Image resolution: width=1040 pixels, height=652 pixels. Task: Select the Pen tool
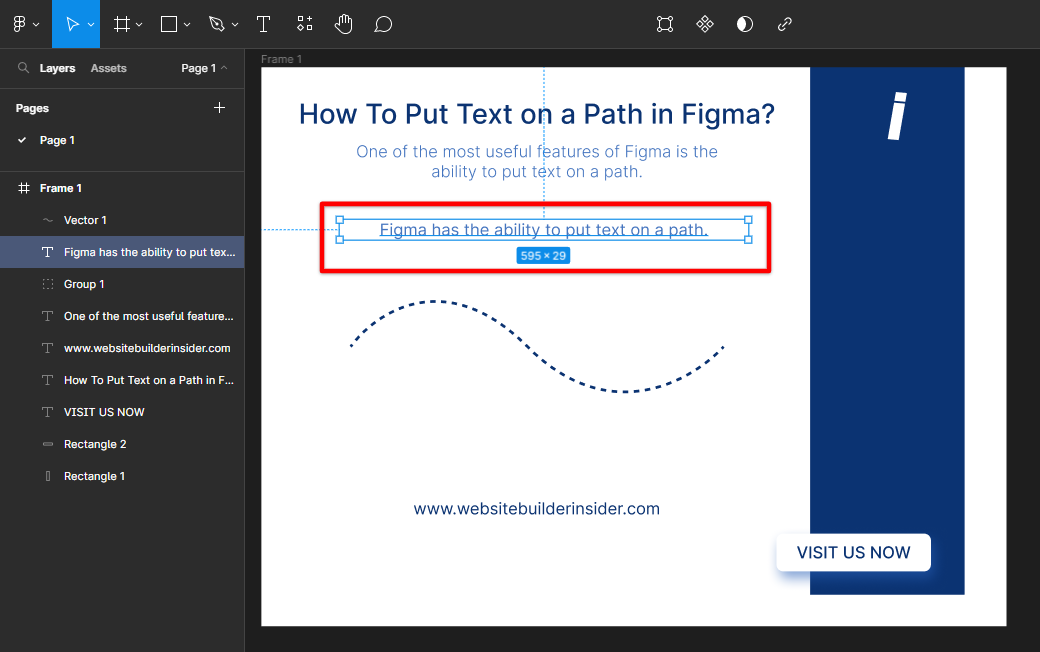point(216,24)
